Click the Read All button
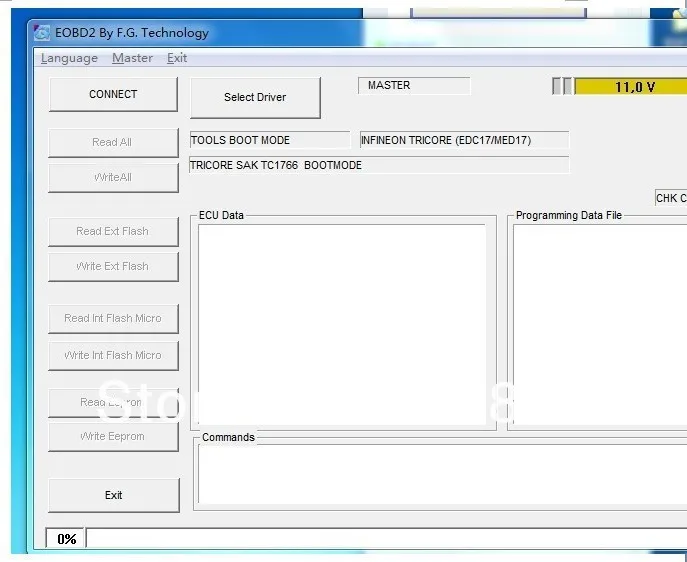Viewport: 687px width, 562px height. (x=113, y=142)
